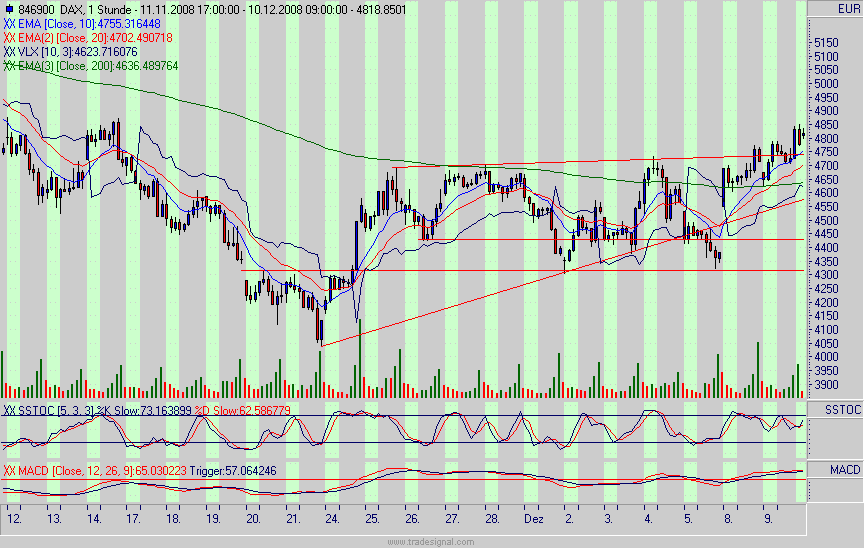The height and width of the screenshot is (548, 864).
Task: Click the 3950 price axis label
Action: click(825, 371)
